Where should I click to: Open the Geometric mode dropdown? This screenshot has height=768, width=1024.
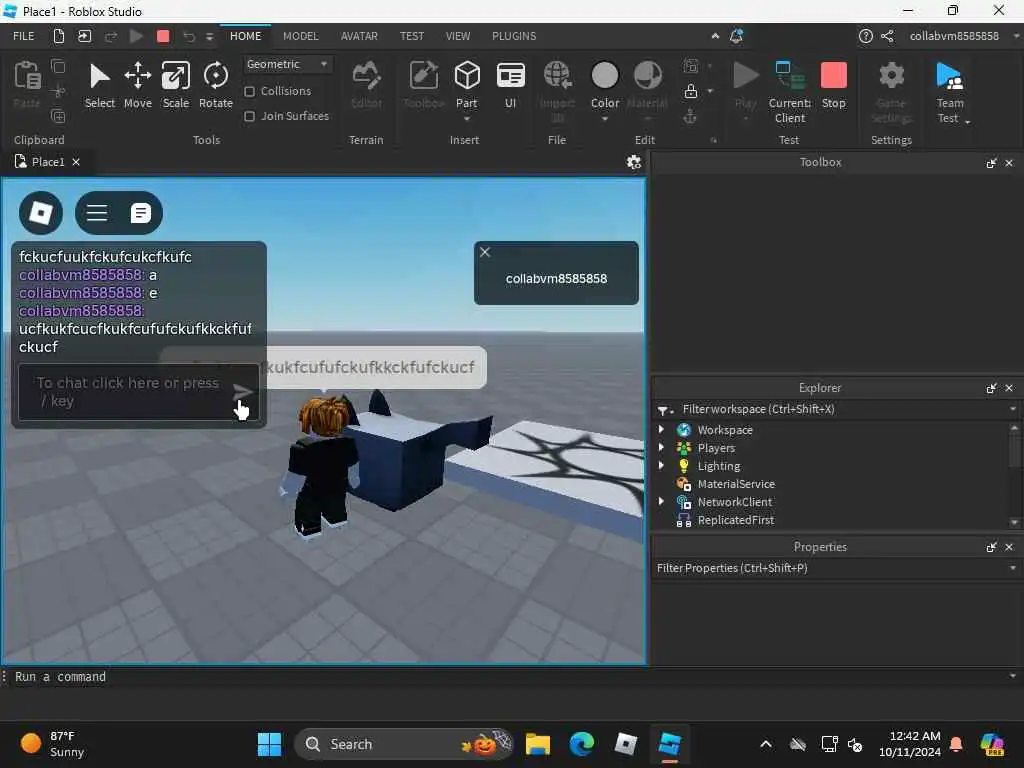(x=287, y=64)
